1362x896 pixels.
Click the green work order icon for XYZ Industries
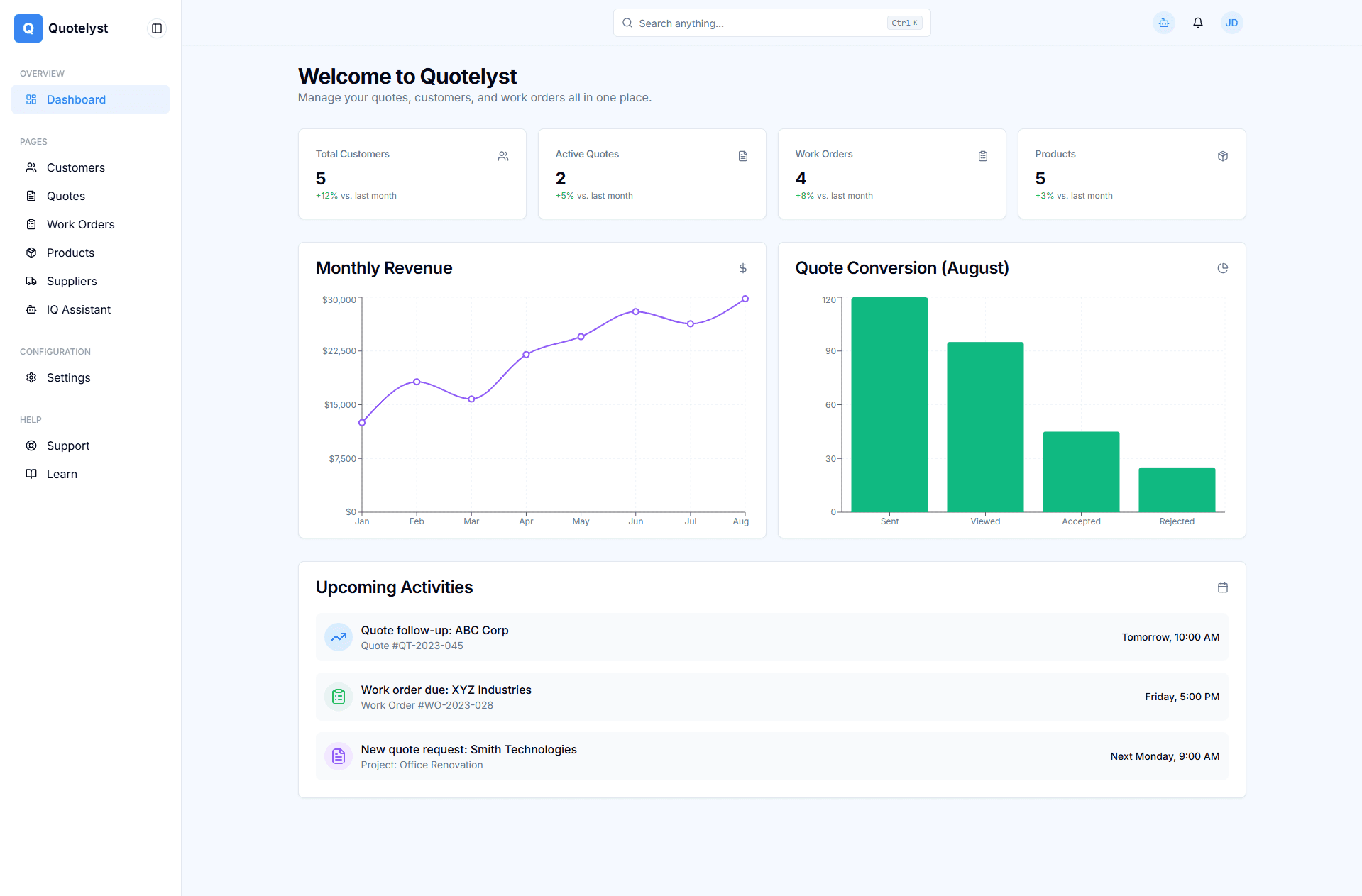[x=339, y=697]
